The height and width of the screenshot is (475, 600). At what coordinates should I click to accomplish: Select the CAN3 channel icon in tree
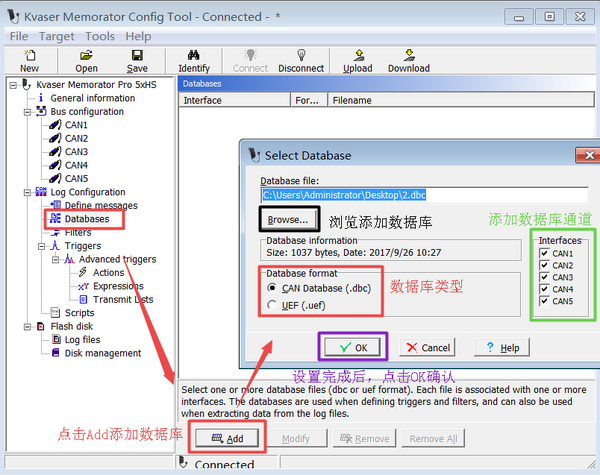(x=55, y=152)
